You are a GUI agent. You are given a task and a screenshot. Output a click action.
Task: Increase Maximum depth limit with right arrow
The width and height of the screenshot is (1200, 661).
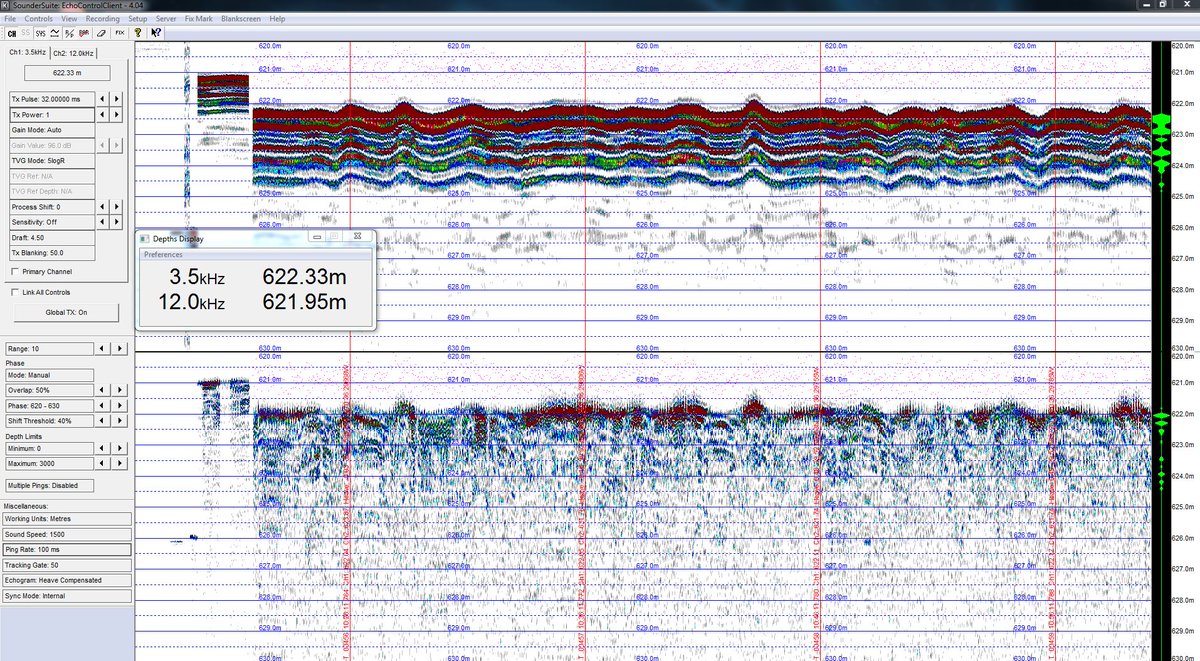tap(119, 463)
